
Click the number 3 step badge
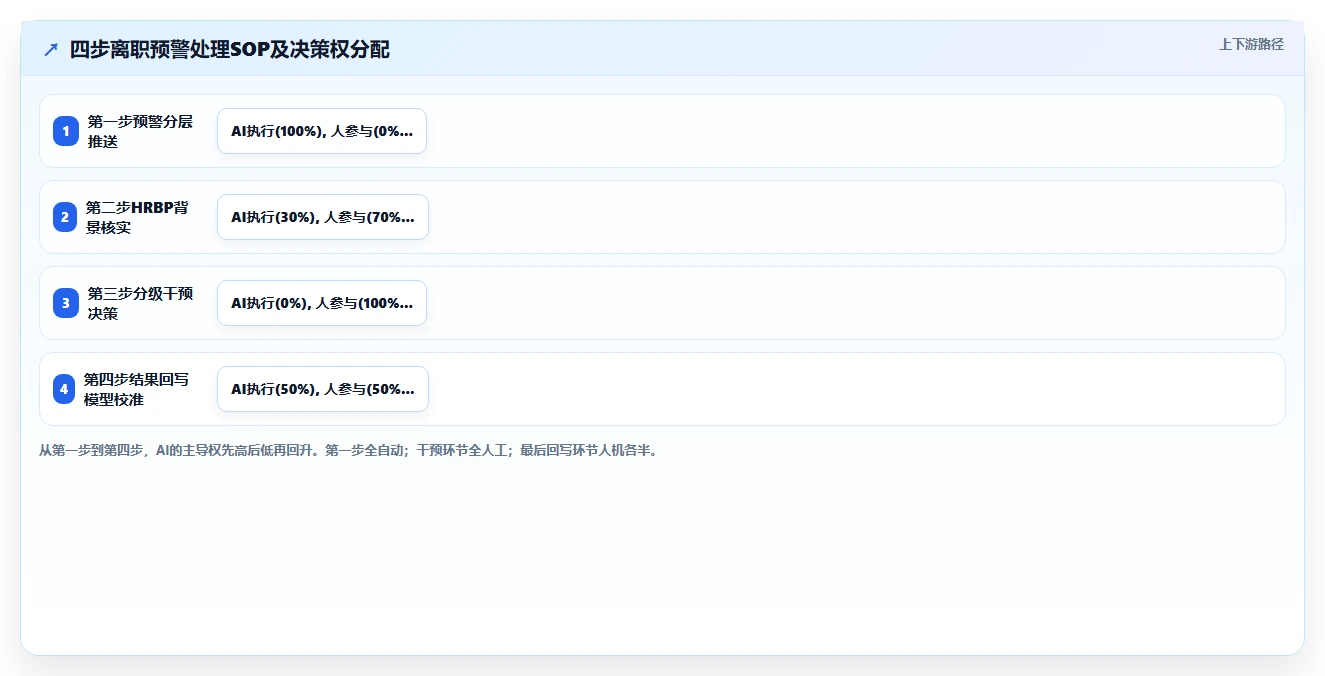pyautogui.click(x=66, y=303)
